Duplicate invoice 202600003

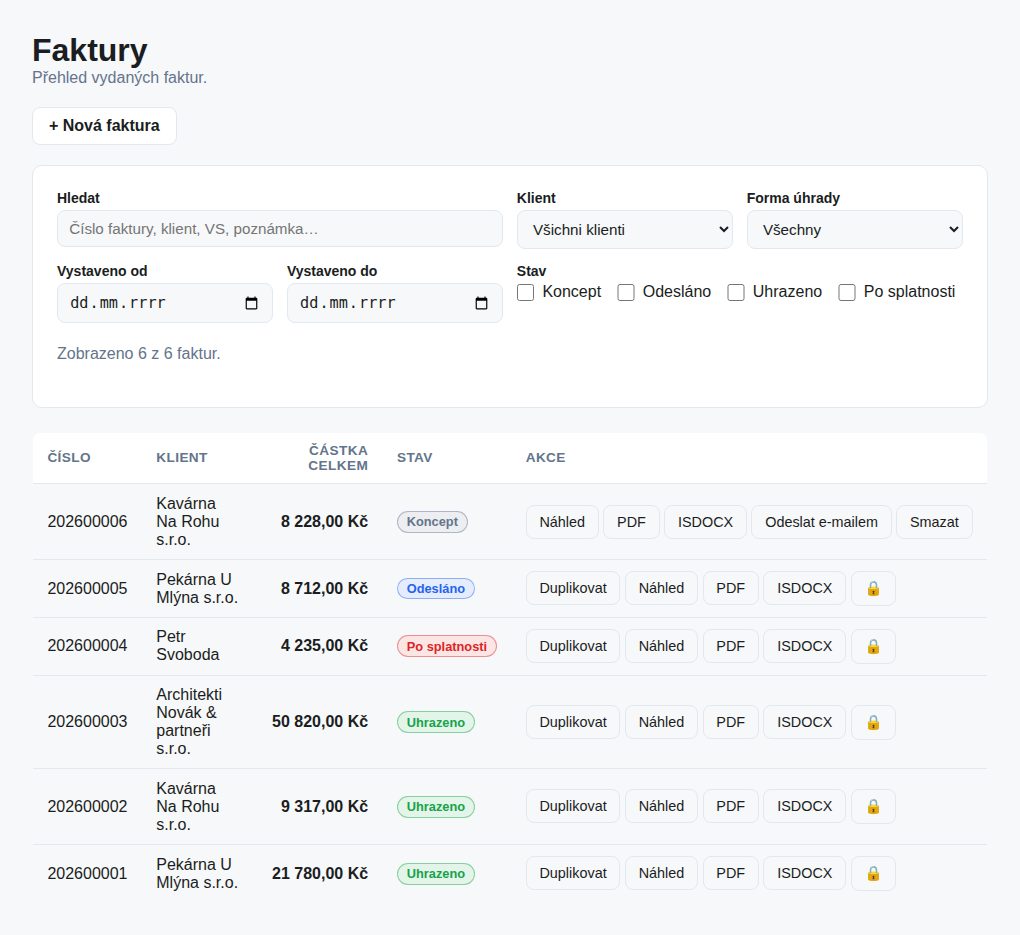(572, 722)
